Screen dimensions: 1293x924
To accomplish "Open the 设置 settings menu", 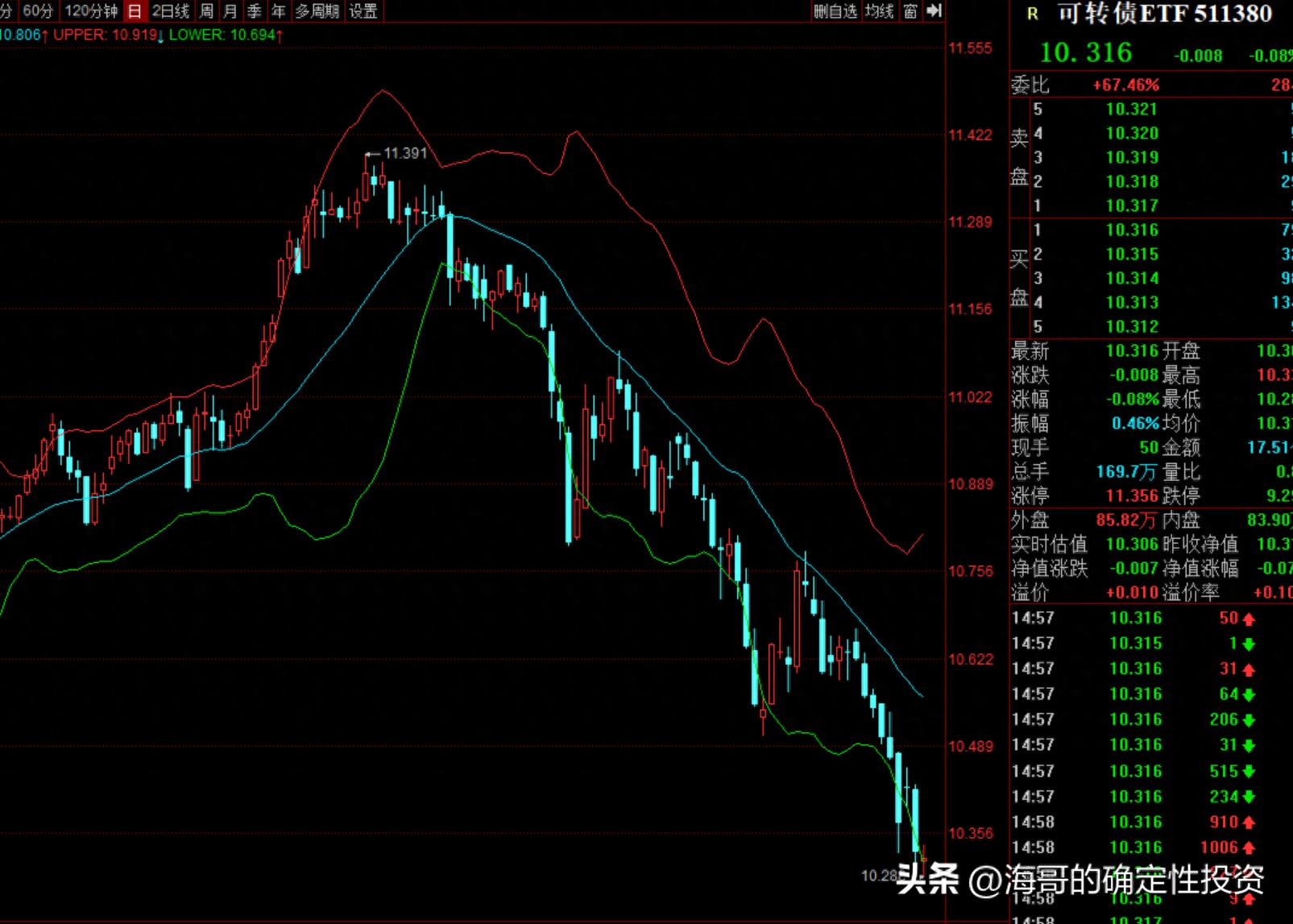I will pyautogui.click(x=363, y=11).
